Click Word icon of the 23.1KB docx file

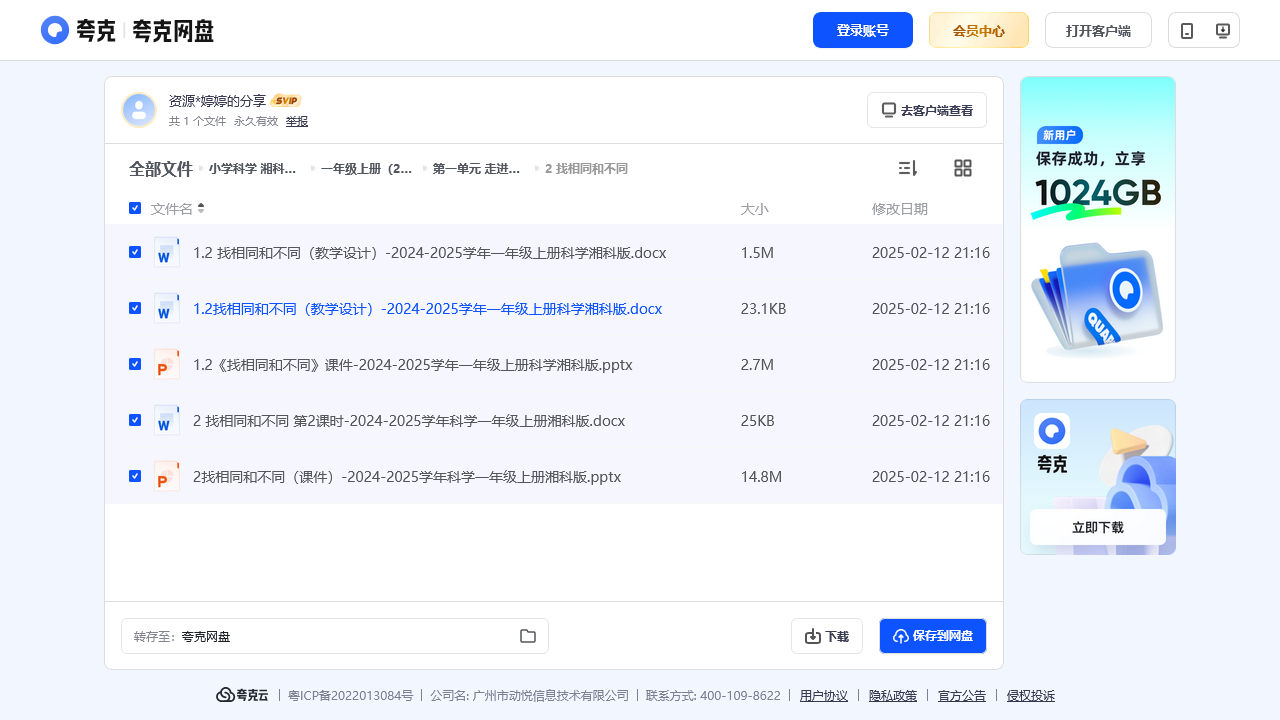coord(167,308)
